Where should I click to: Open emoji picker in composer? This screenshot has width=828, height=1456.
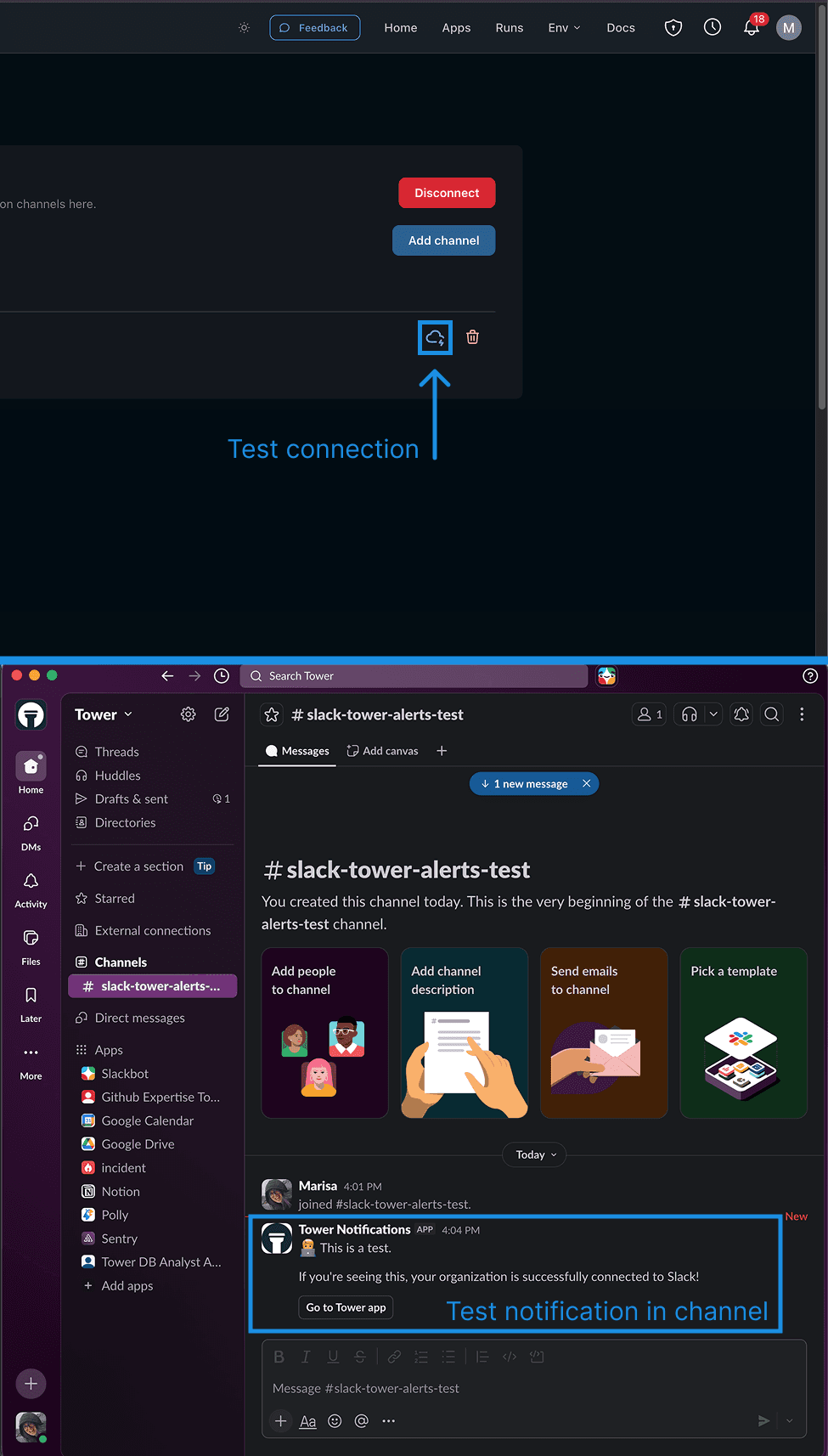point(335,1421)
